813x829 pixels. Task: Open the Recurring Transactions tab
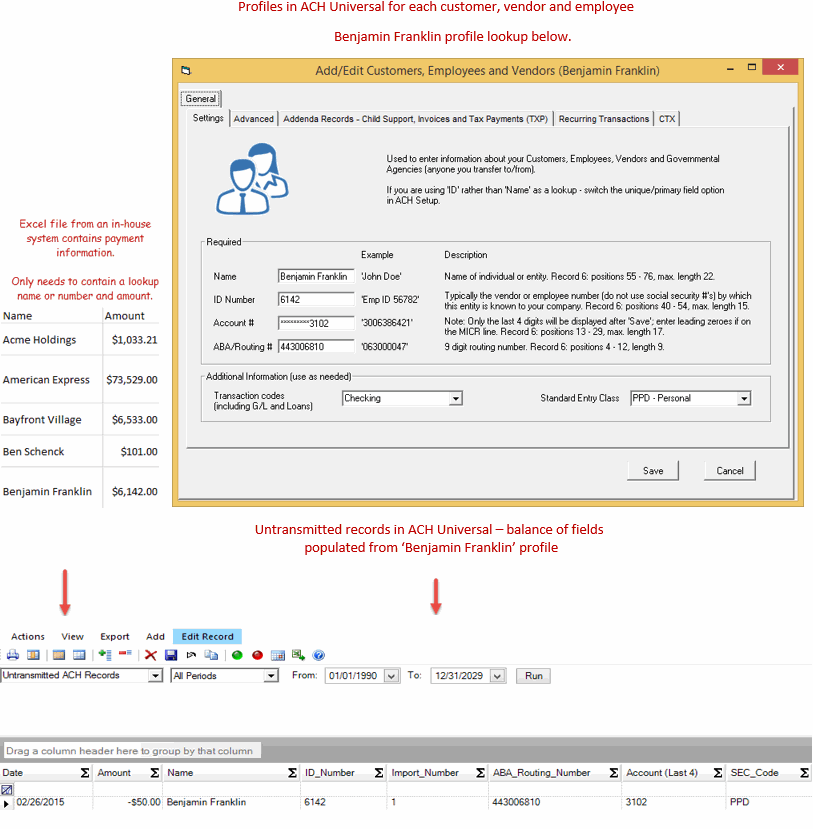click(x=603, y=119)
